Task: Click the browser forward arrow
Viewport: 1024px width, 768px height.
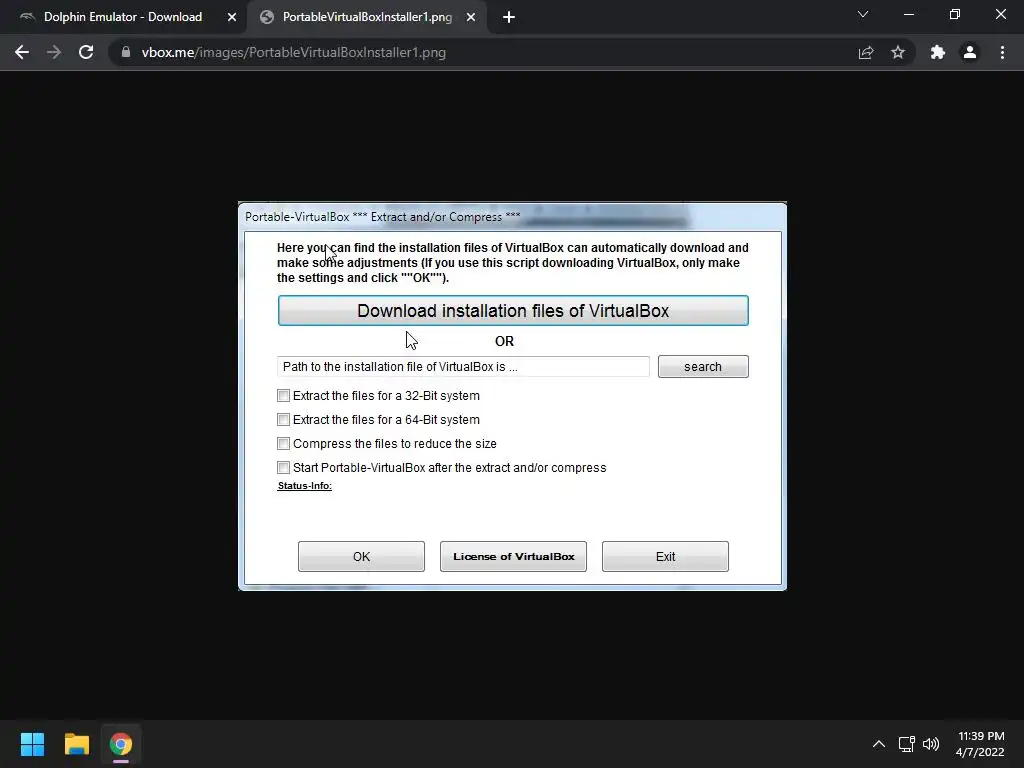Action: [54, 52]
